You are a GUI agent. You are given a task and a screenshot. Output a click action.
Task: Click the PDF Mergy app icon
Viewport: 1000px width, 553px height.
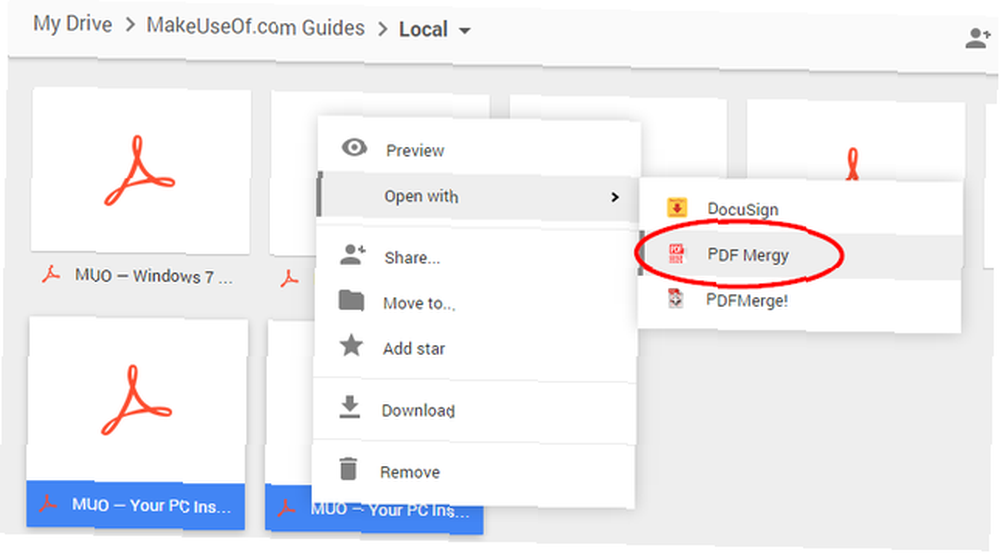coord(676,253)
